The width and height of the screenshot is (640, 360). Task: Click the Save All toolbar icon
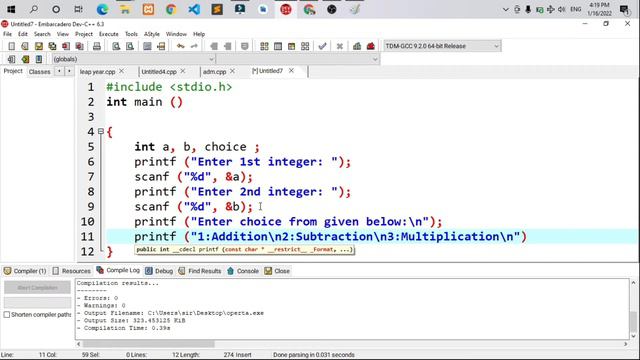coord(52,46)
